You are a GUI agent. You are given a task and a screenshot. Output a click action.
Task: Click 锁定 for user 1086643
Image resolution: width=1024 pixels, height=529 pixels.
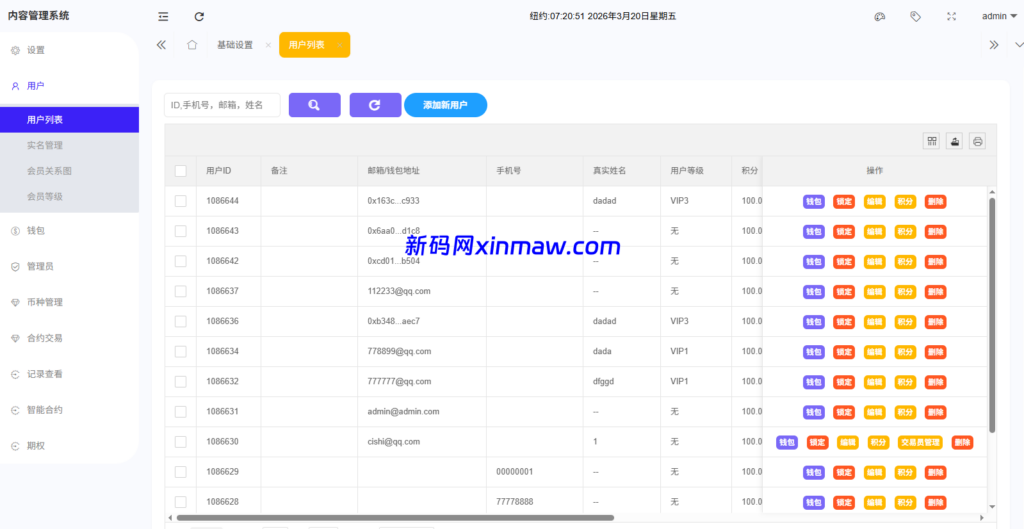844,232
